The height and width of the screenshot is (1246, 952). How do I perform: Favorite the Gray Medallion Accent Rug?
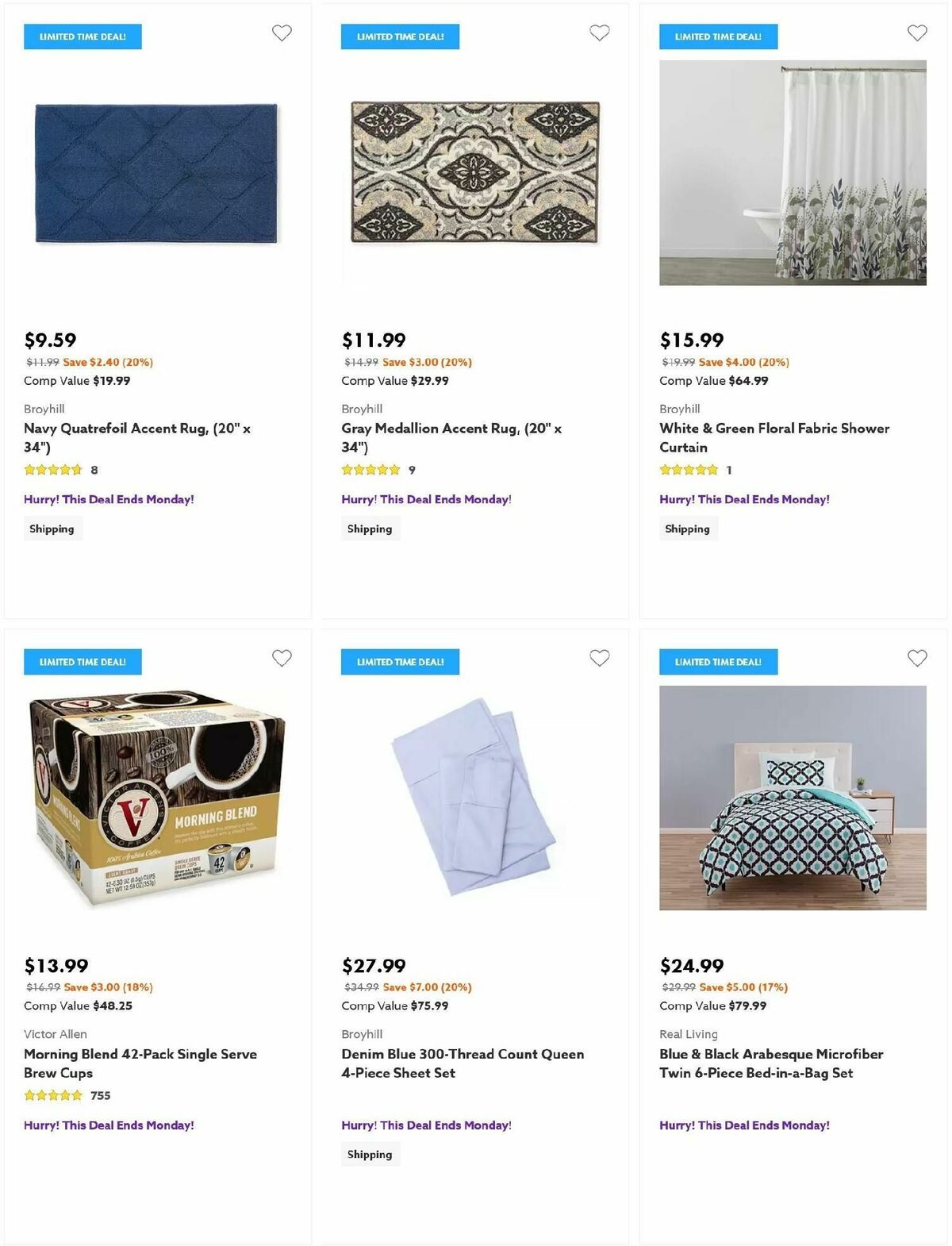[599, 33]
